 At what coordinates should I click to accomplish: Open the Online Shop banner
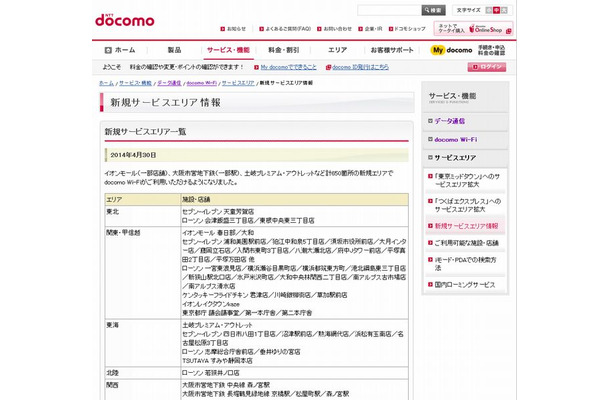(x=473, y=28)
